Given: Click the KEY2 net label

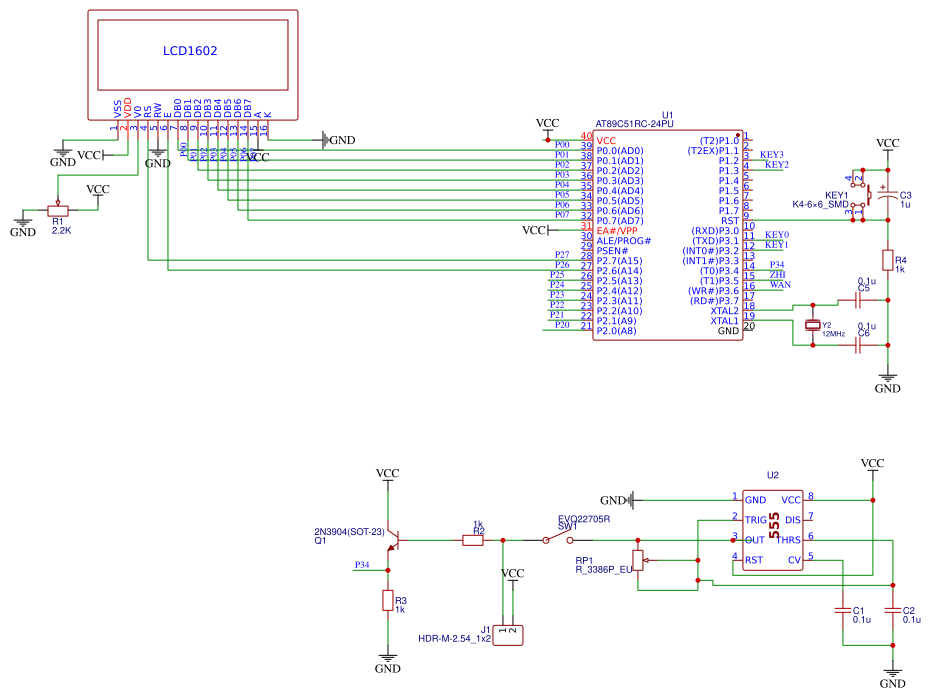Looking at the screenshot, I should [x=777, y=165].
